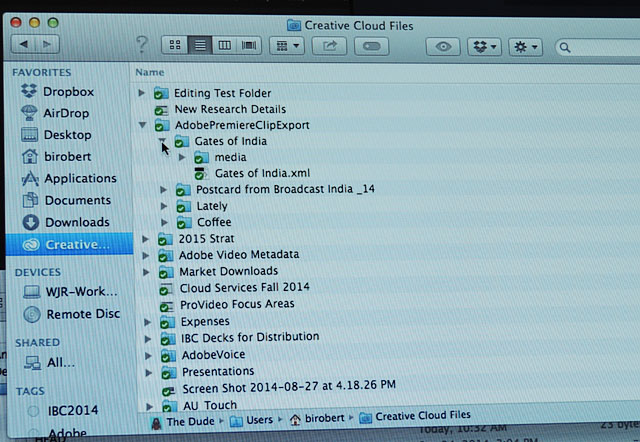Select the Editing Test Folder folder icon
The image size is (640, 442).
click(x=161, y=93)
